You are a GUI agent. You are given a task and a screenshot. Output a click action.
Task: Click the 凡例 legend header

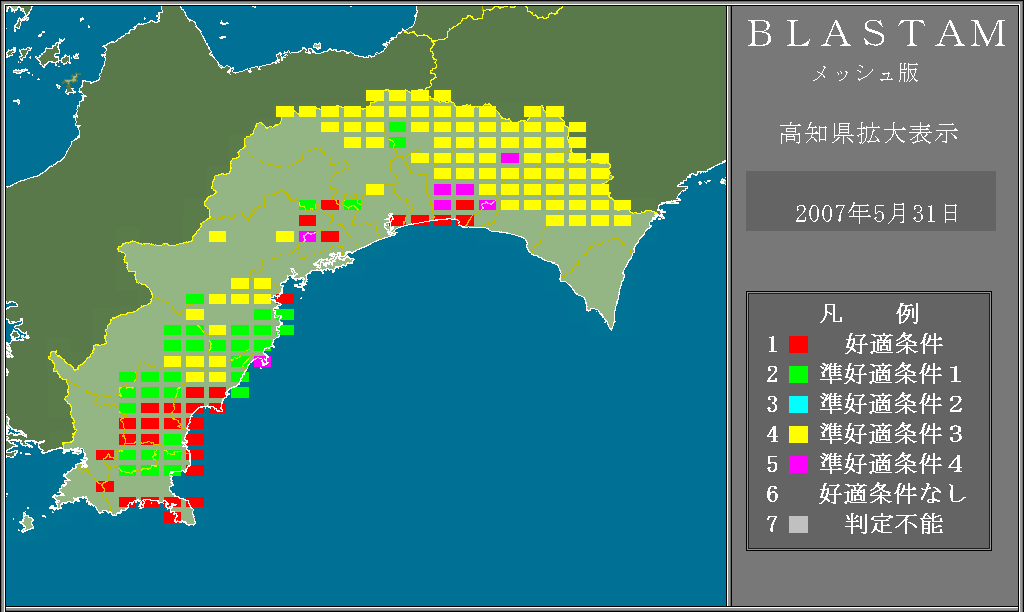[x=868, y=314]
